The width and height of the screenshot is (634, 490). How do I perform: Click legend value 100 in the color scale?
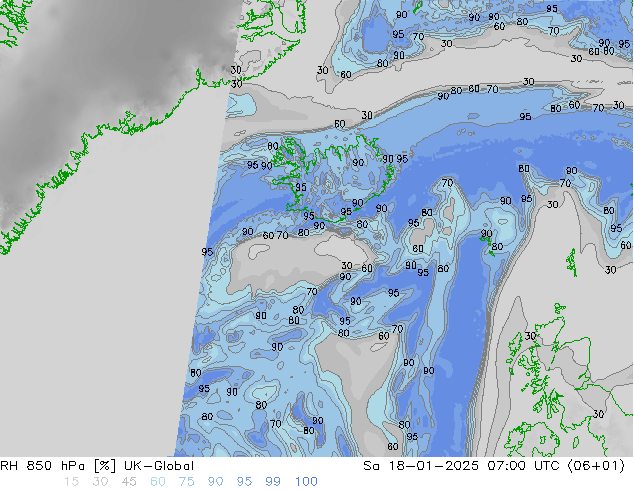(306, 482)
